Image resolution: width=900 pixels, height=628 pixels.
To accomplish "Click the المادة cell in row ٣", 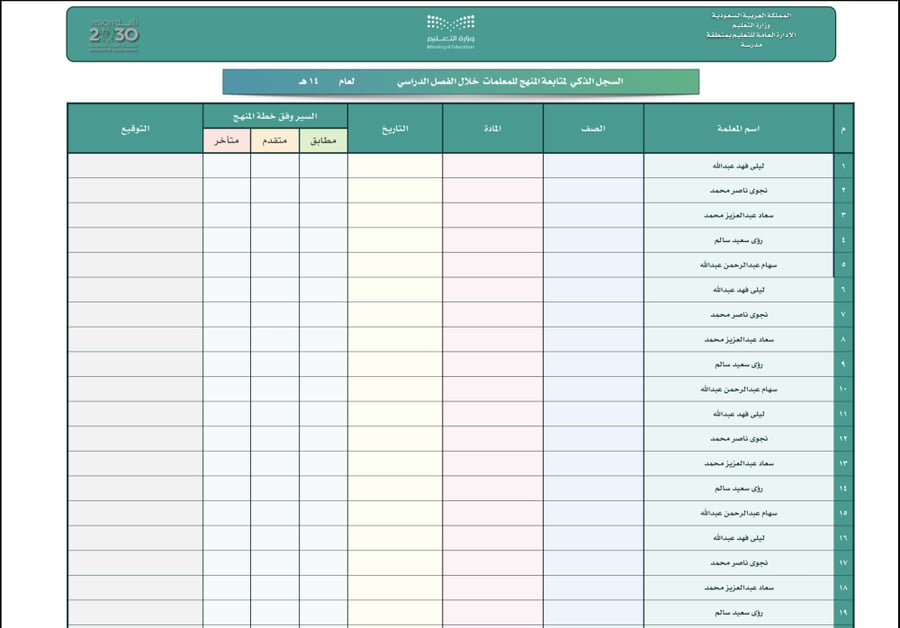I will coord(492,215).
